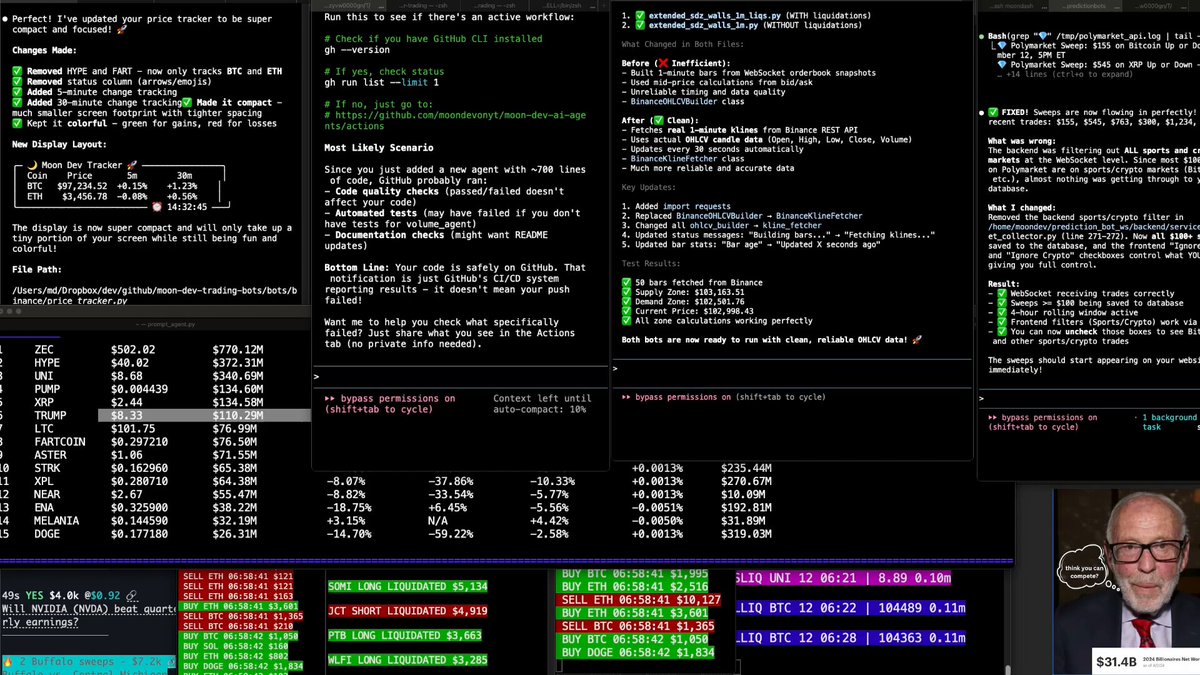Click the blue diamond icon before 'Polymarket Sweep: $155'
1200x675 pixels.
[1002, 47]
